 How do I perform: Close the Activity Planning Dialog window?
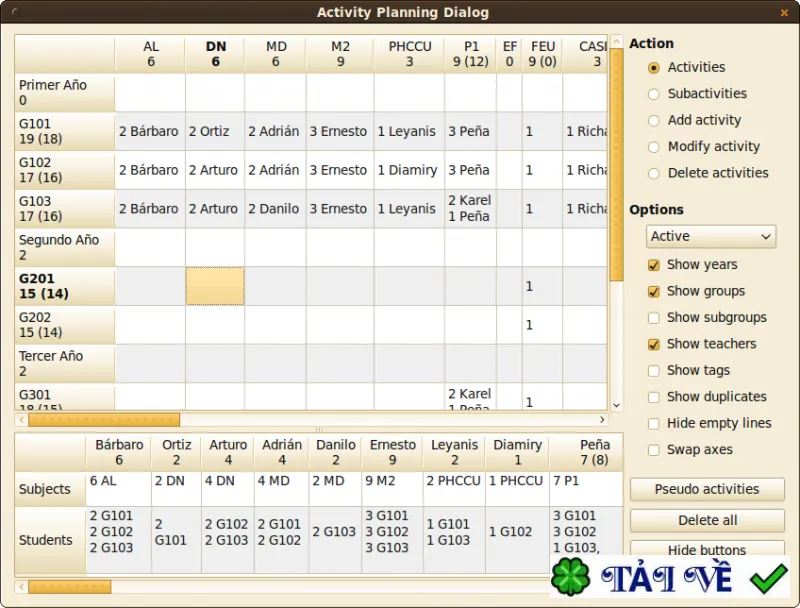tap(784, 13)
